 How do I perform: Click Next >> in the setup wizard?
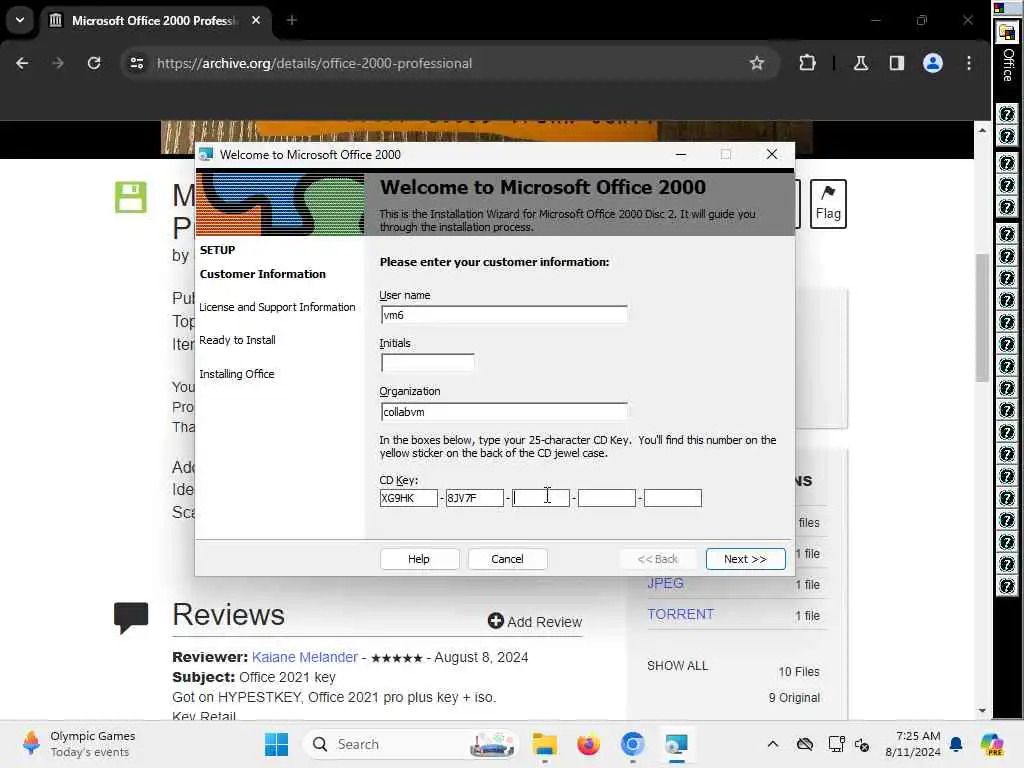(x=745, y=559)
